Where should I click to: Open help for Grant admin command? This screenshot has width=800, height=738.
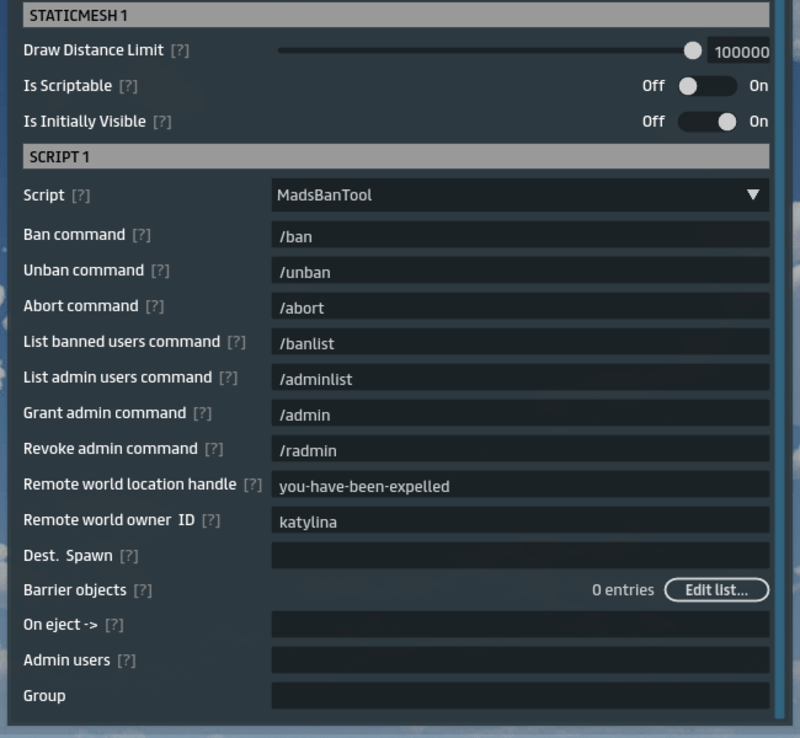point(203,413)
